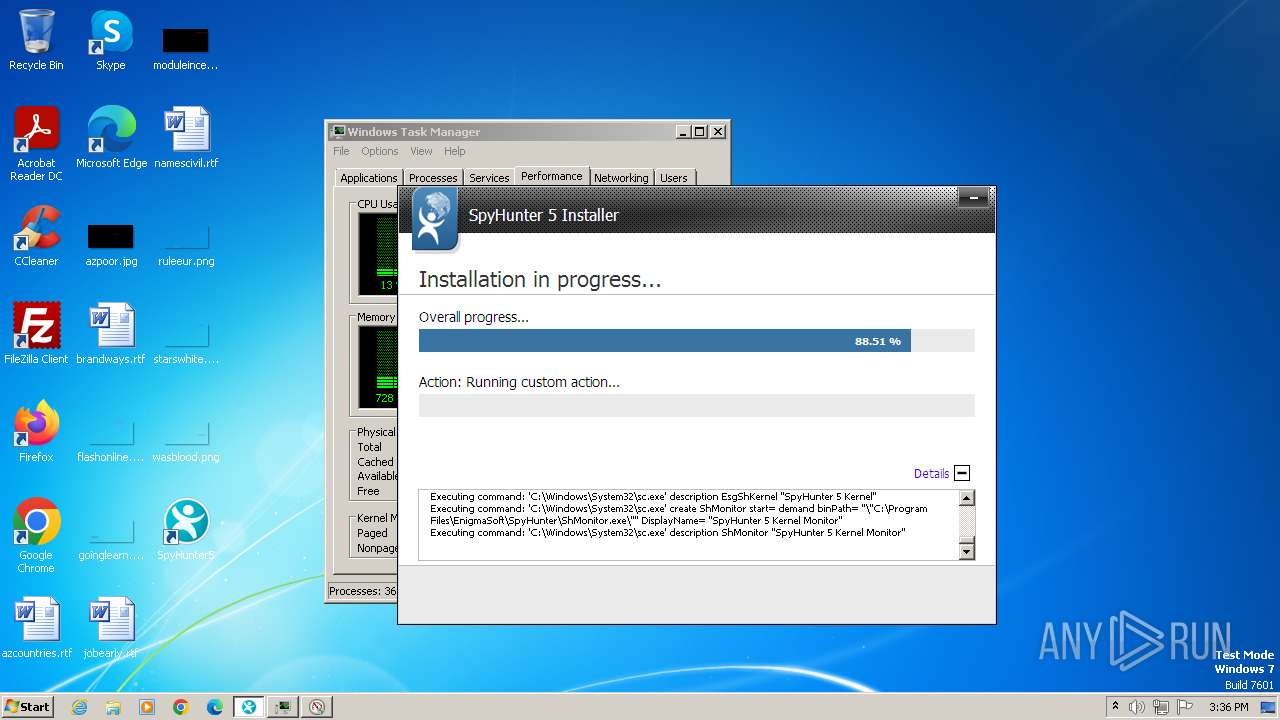Screen dimensions: 1280x720
Task: Click the installer command log text
Action: tap(687, 524)
